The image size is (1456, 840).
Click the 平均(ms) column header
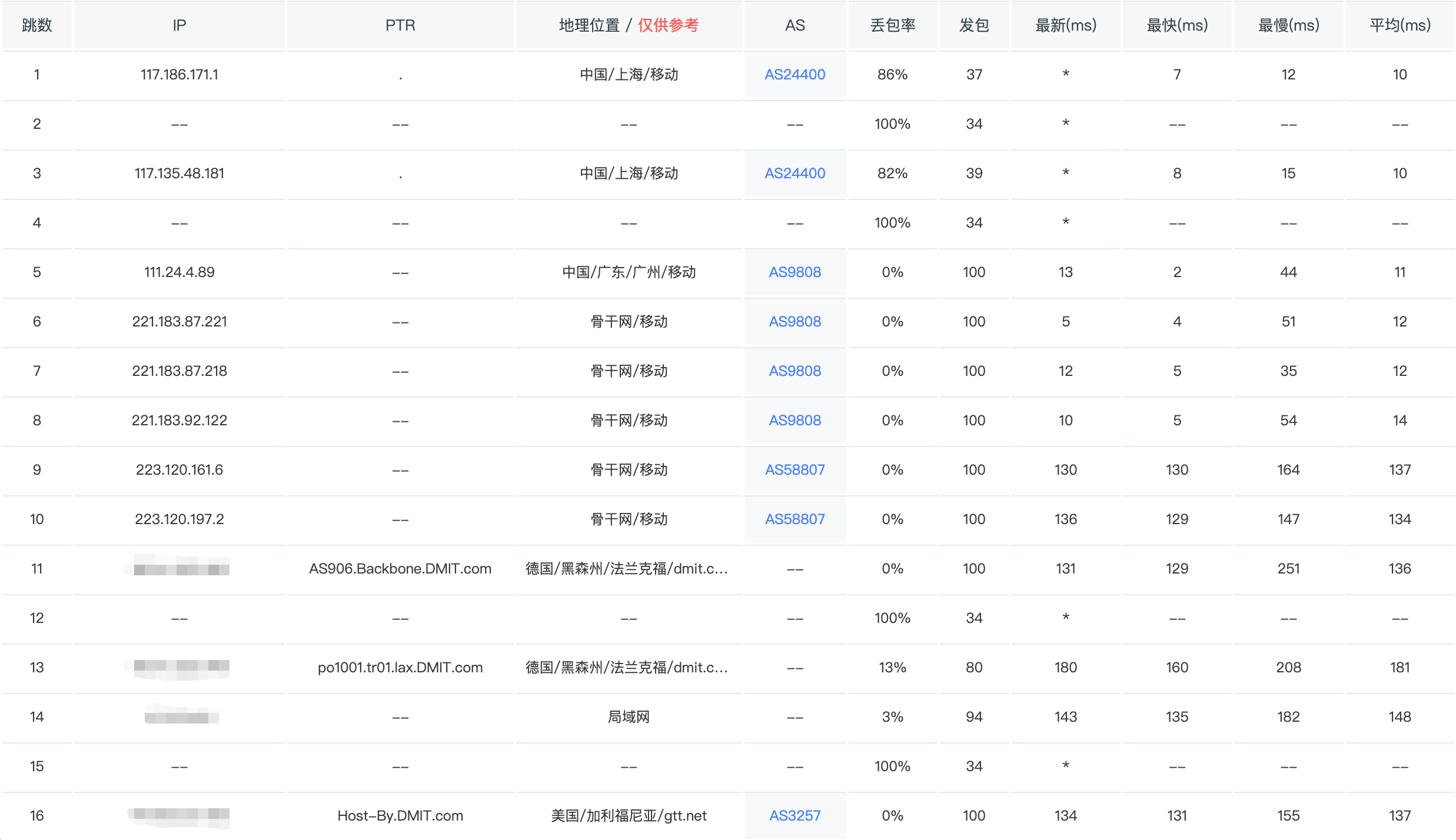pyautogui.click(x=1400, y=25)
